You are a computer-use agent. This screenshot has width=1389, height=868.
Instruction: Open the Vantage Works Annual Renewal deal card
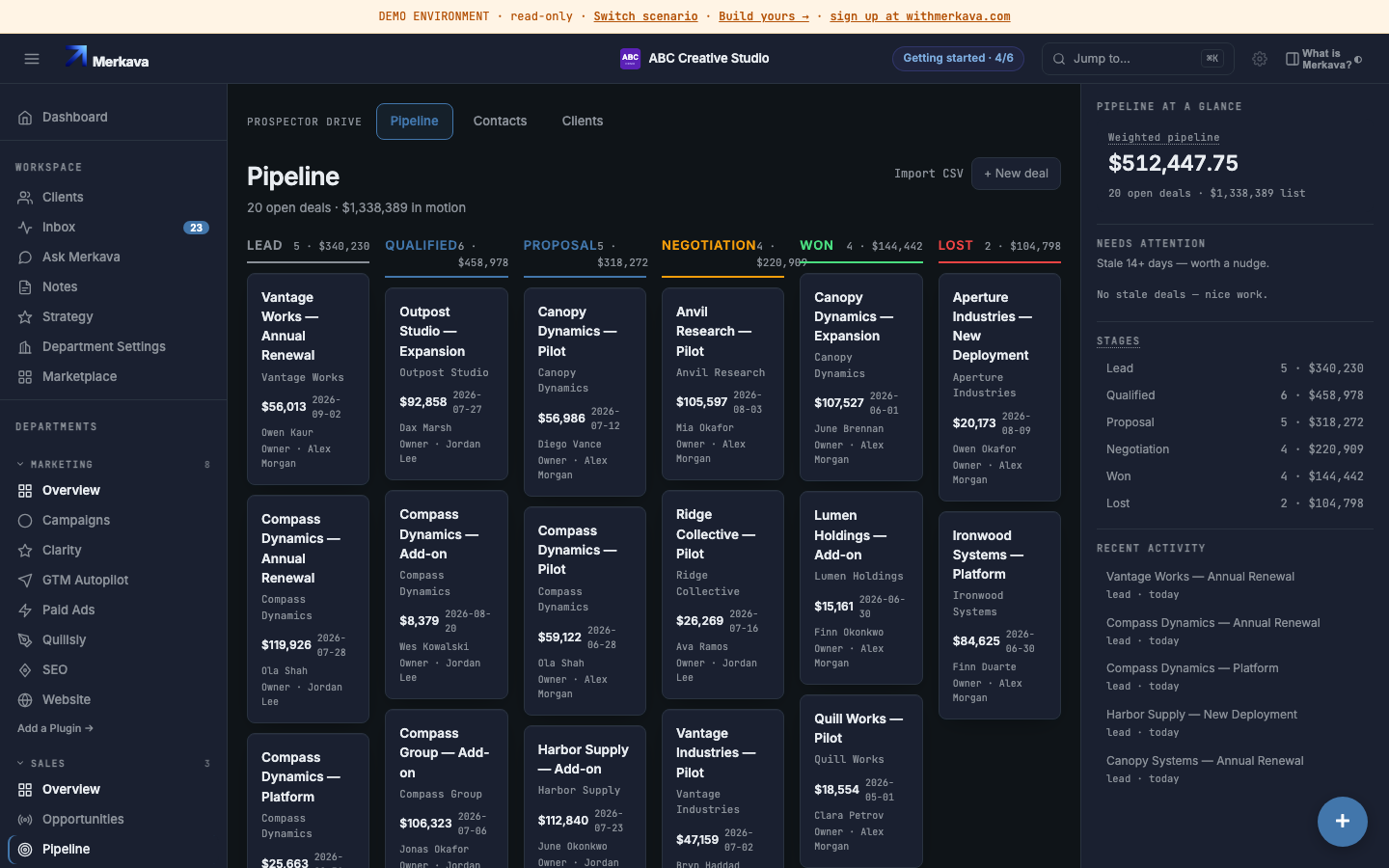click(x=308, y=379)
